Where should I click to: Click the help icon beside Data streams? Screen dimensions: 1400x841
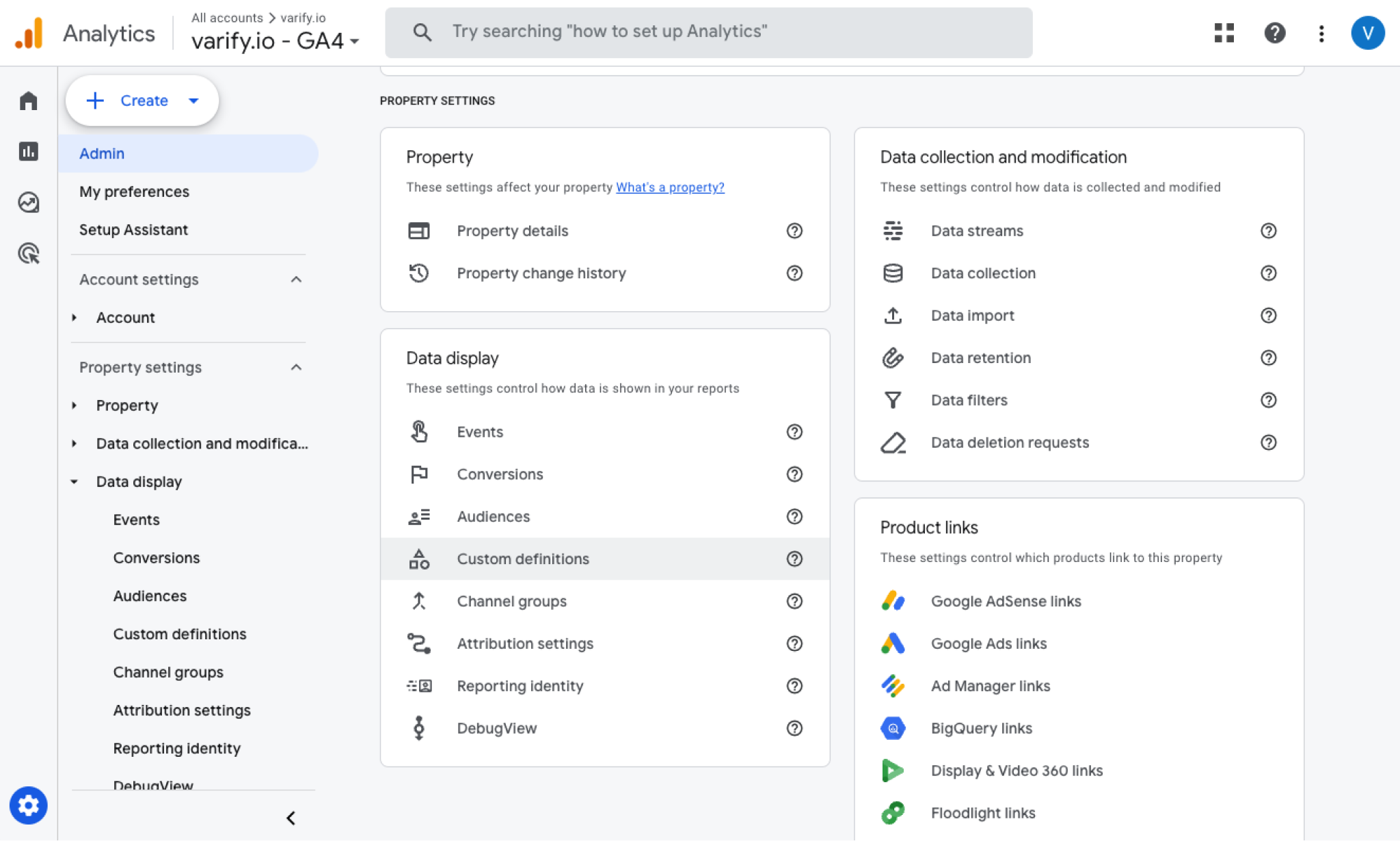point(1268,231)
